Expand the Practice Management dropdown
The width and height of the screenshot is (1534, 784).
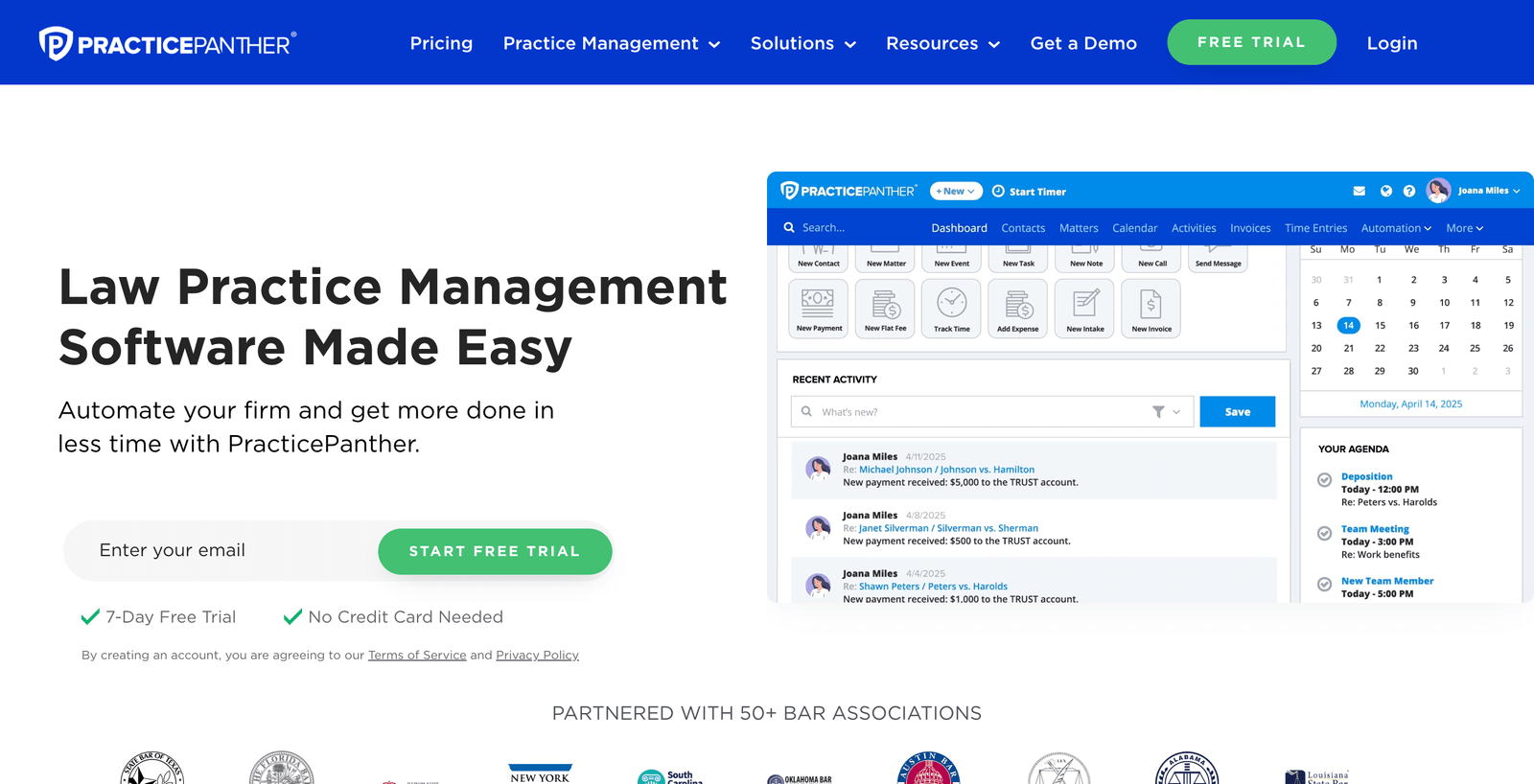tap(611, 43)
